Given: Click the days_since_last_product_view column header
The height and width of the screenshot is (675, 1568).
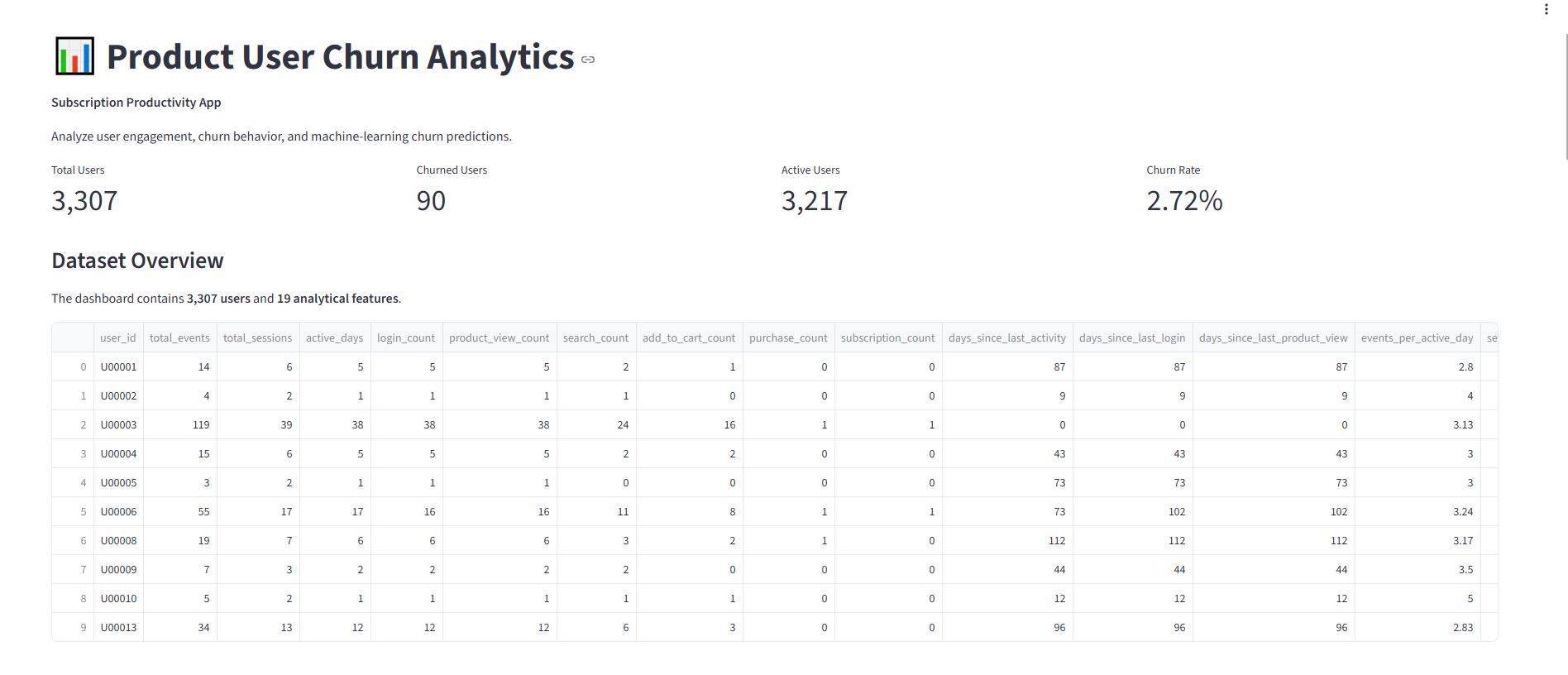Looking at the screenshot, I should coord(1274,337).
